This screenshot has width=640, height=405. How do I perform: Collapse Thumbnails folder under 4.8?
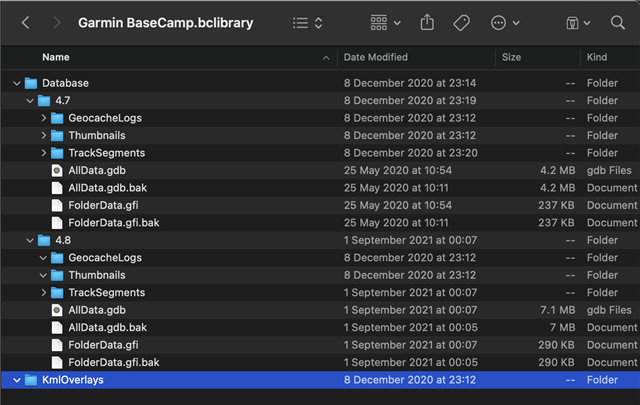(x=43, y=276)
